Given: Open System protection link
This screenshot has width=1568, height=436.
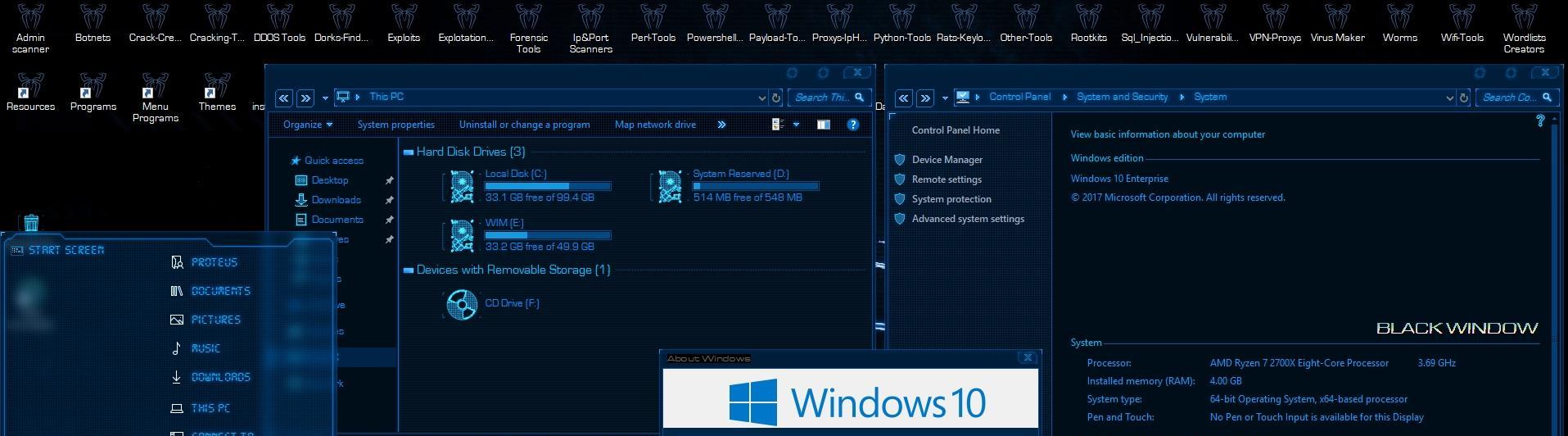Looking at the screenshot, I should [951, 199].
